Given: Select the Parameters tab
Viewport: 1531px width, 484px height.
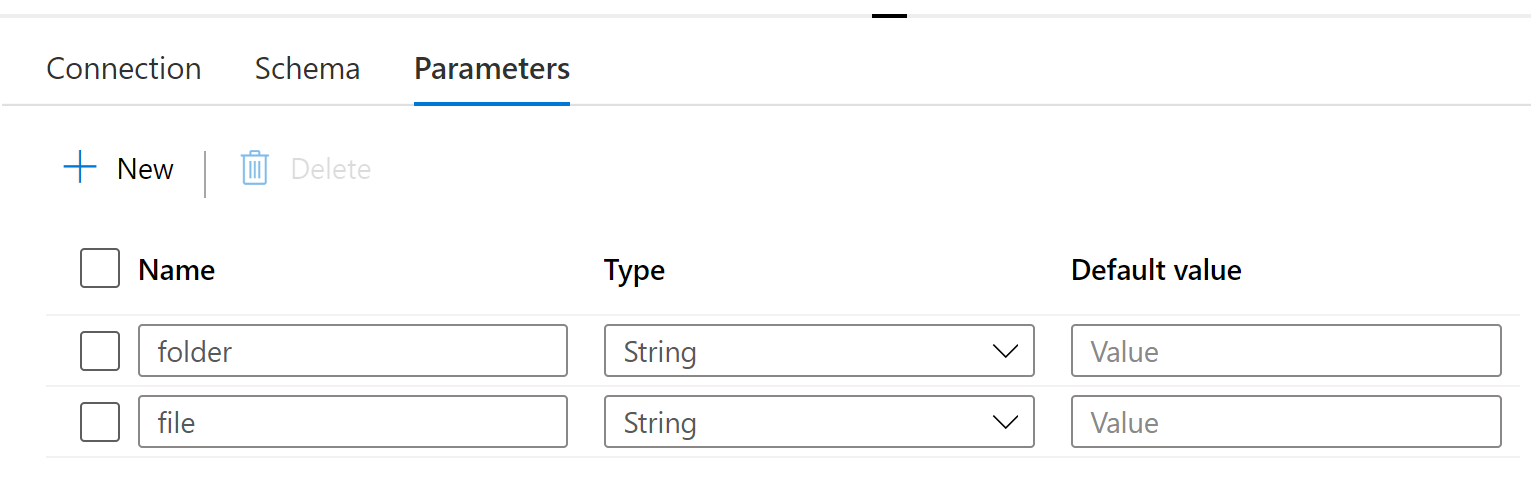Looking at the screenshot, I should [x=492, y=69].
